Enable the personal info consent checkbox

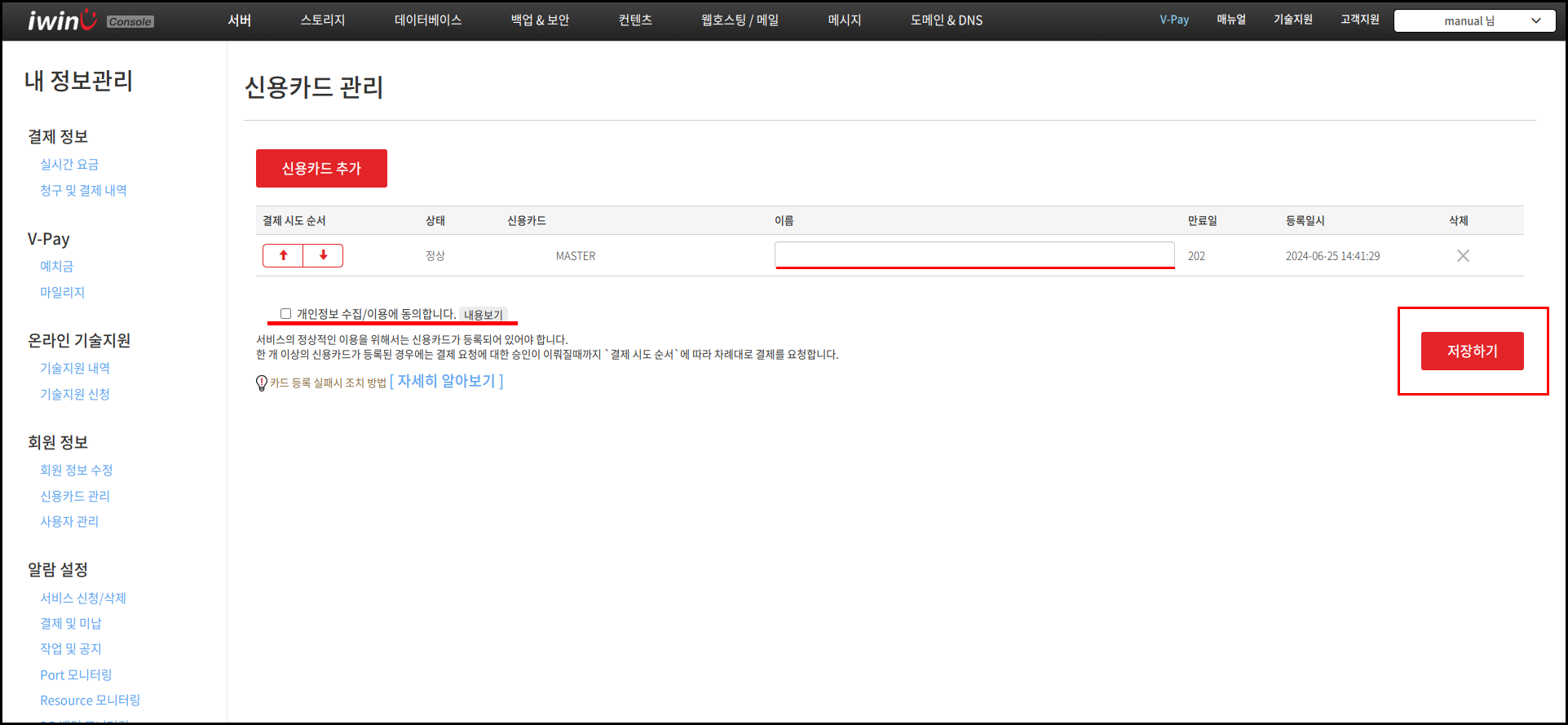[285, 314]
